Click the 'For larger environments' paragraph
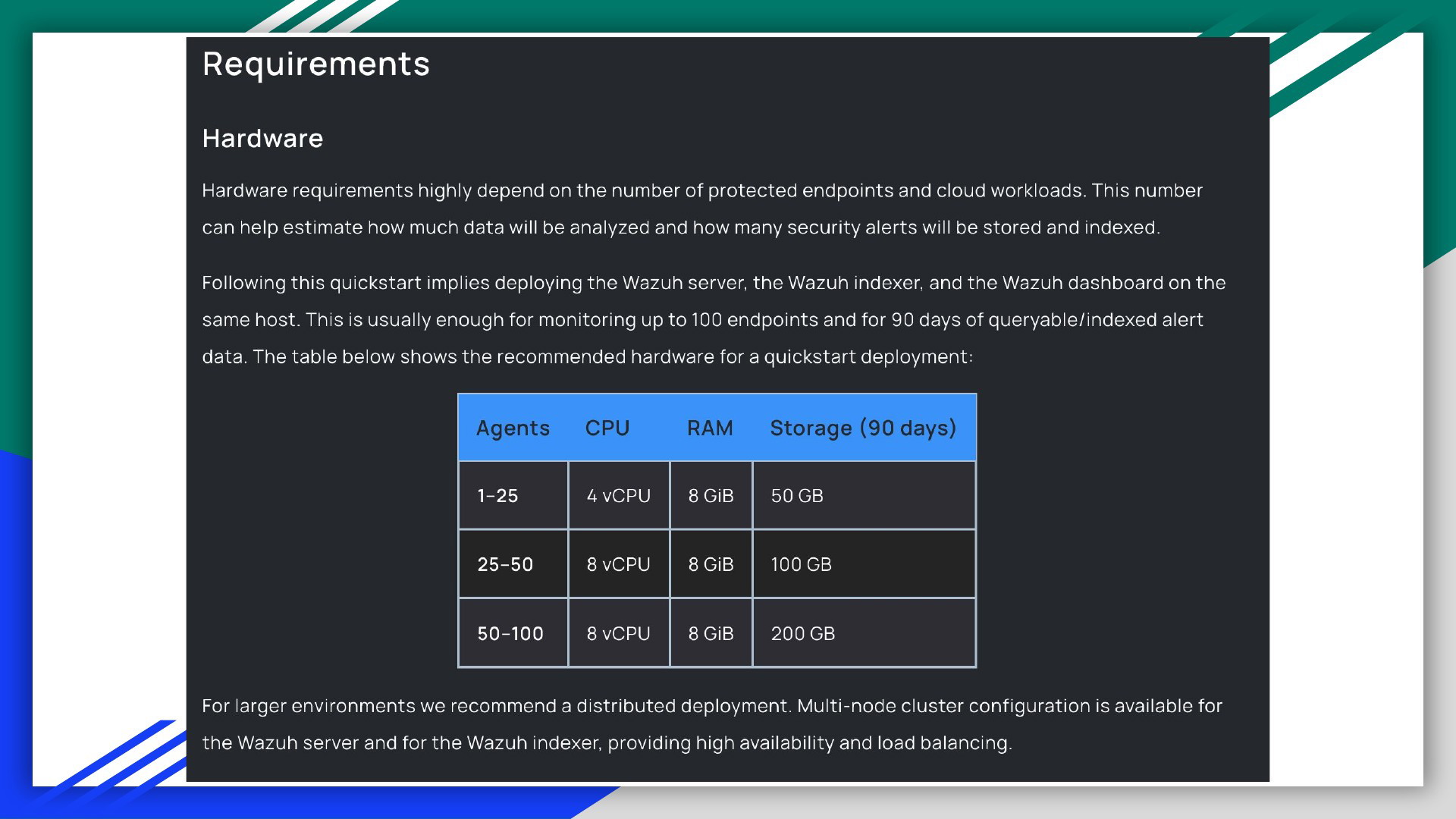 click(711, 724)
